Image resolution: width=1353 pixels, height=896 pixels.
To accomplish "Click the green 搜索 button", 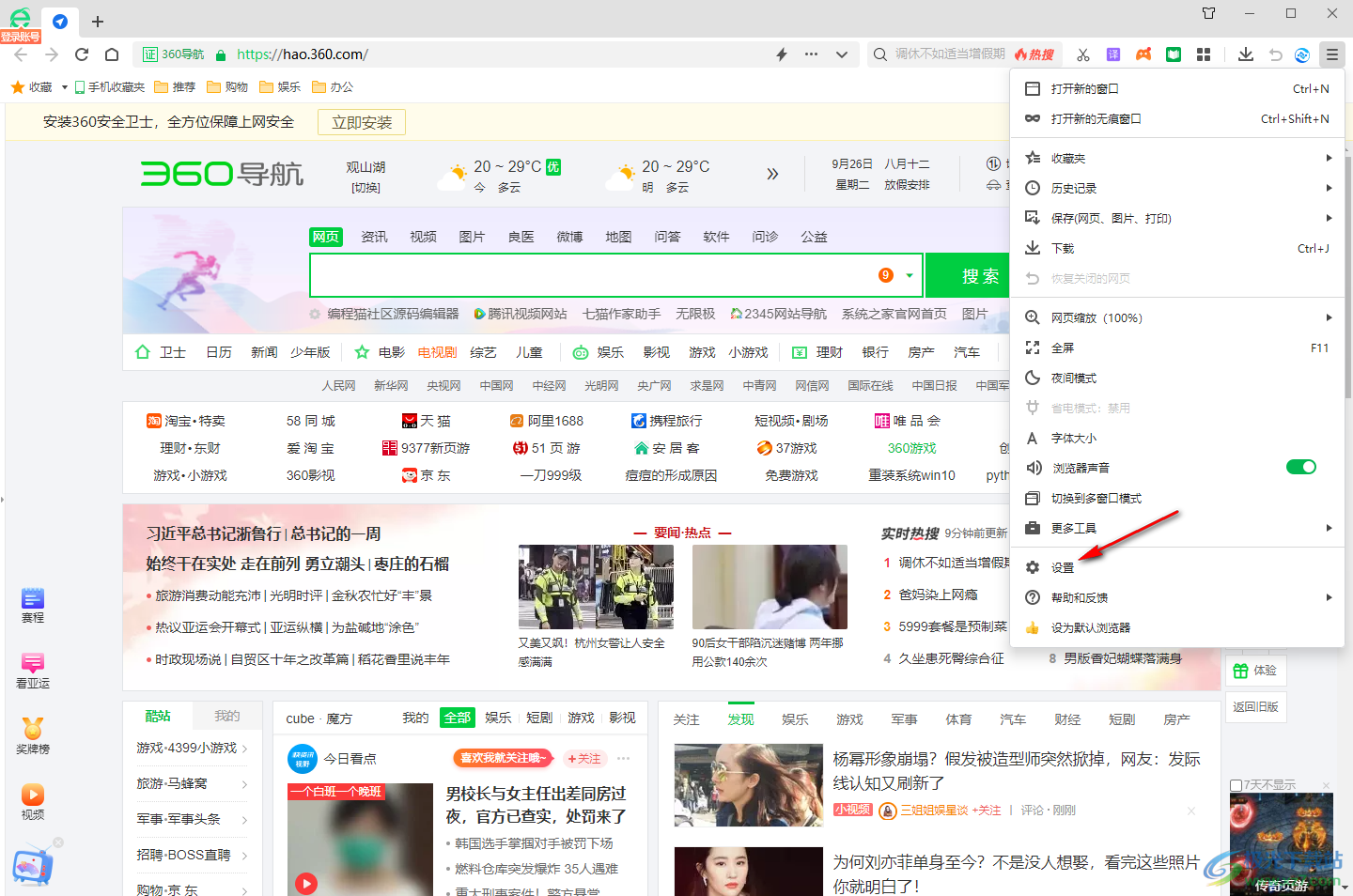I will 968,275.
